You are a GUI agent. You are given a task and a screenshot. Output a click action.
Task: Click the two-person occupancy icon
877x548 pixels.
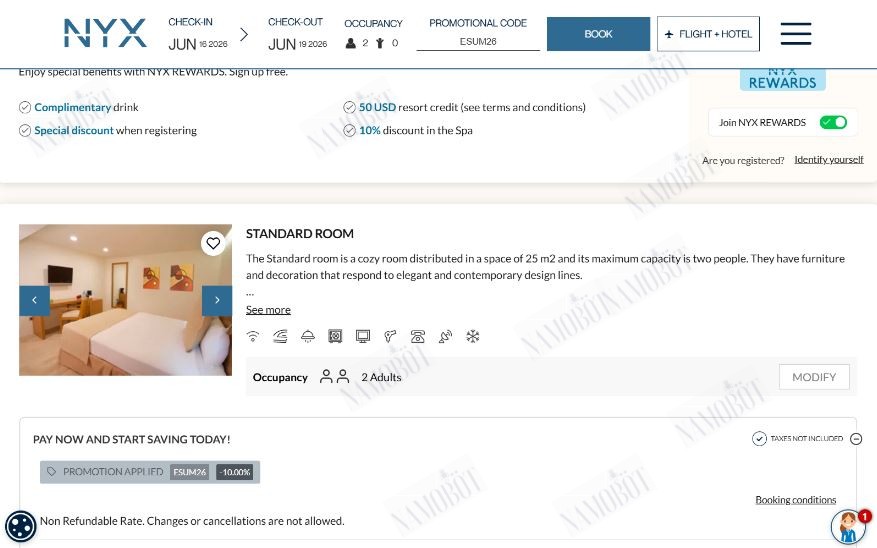click(x=334, y=377)
